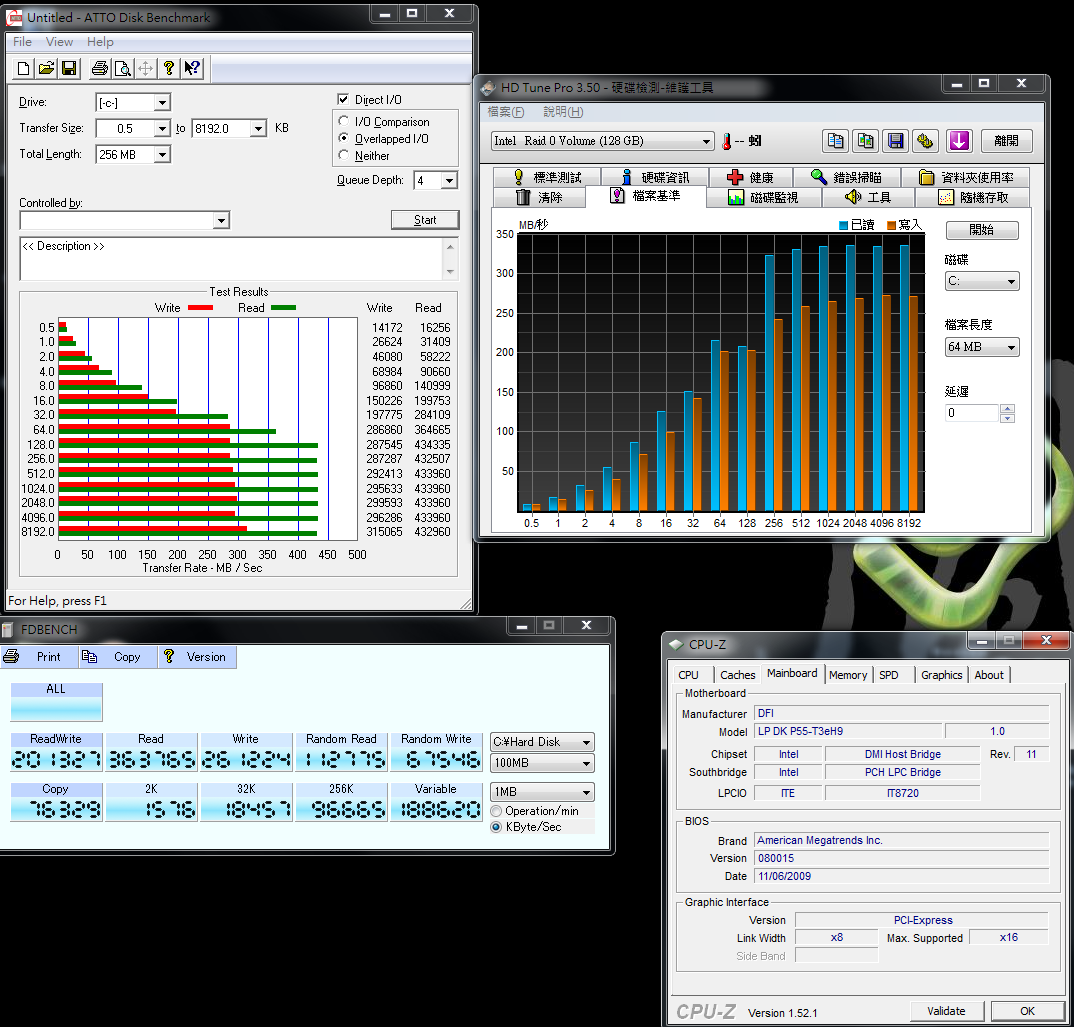Switch to the Memory tab in CPU-Z

click(847, 675)
